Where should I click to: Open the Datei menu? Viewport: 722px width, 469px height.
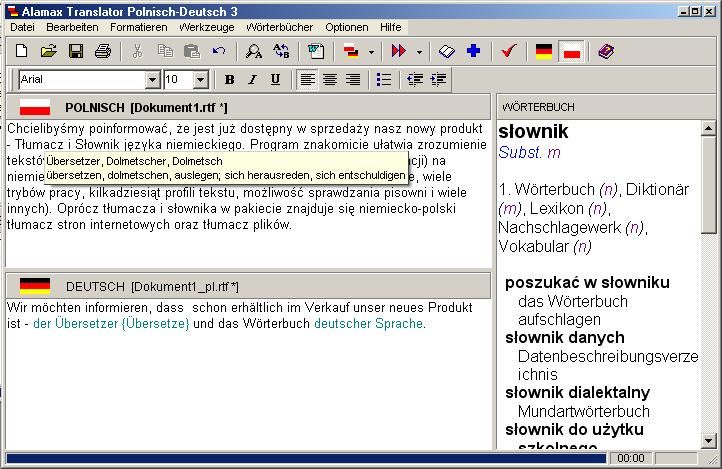tap(22, 27)
